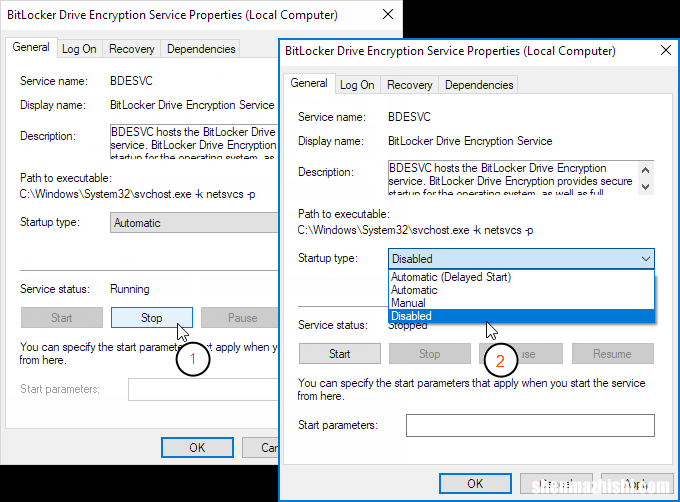Close the back properties window
The image size is (680, 502).
388,14
